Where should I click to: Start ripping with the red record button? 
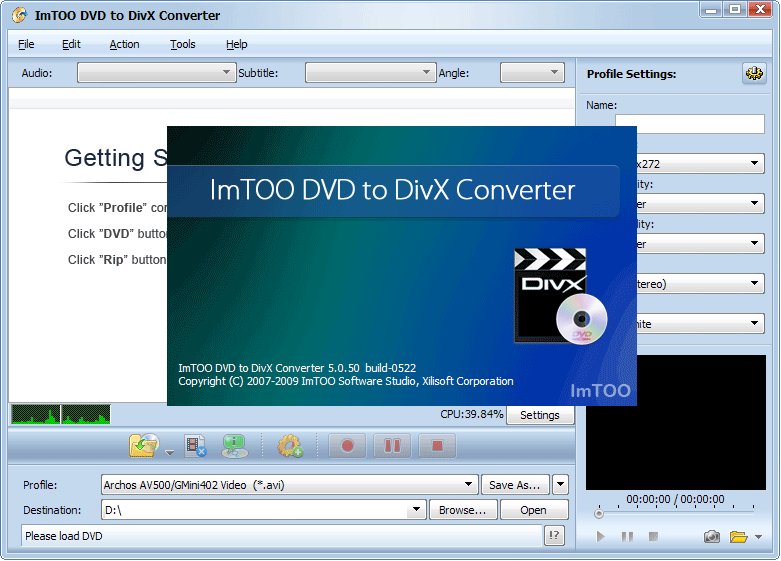348,445
